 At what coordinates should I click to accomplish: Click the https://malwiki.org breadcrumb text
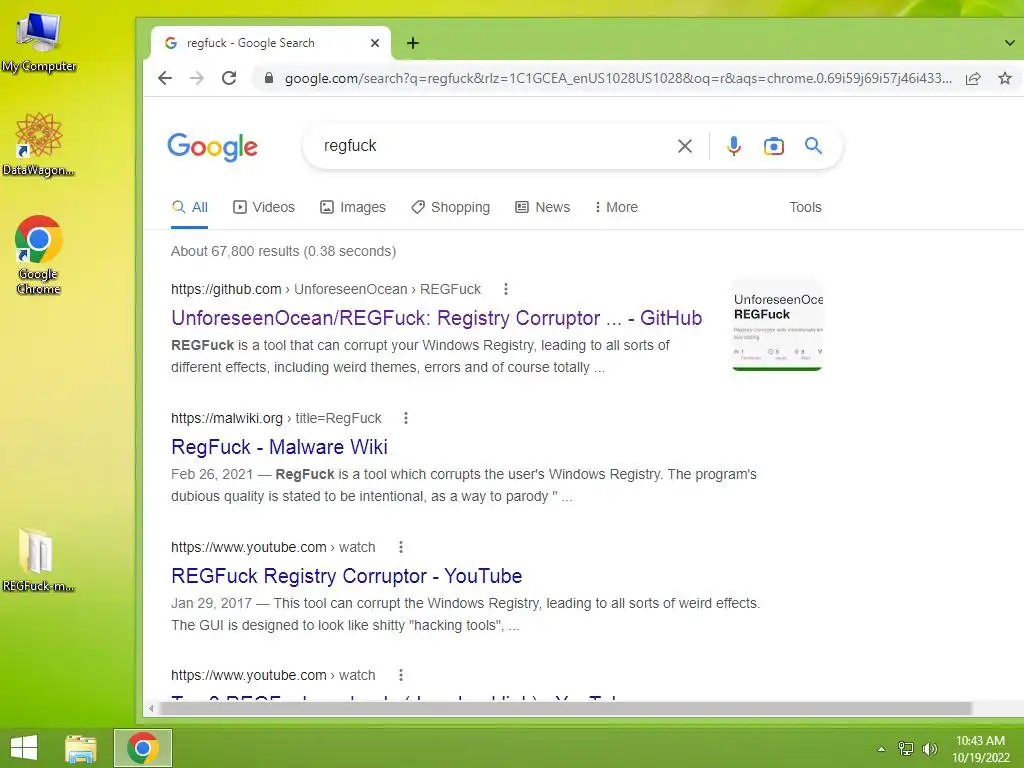click(x=227, y=418)
